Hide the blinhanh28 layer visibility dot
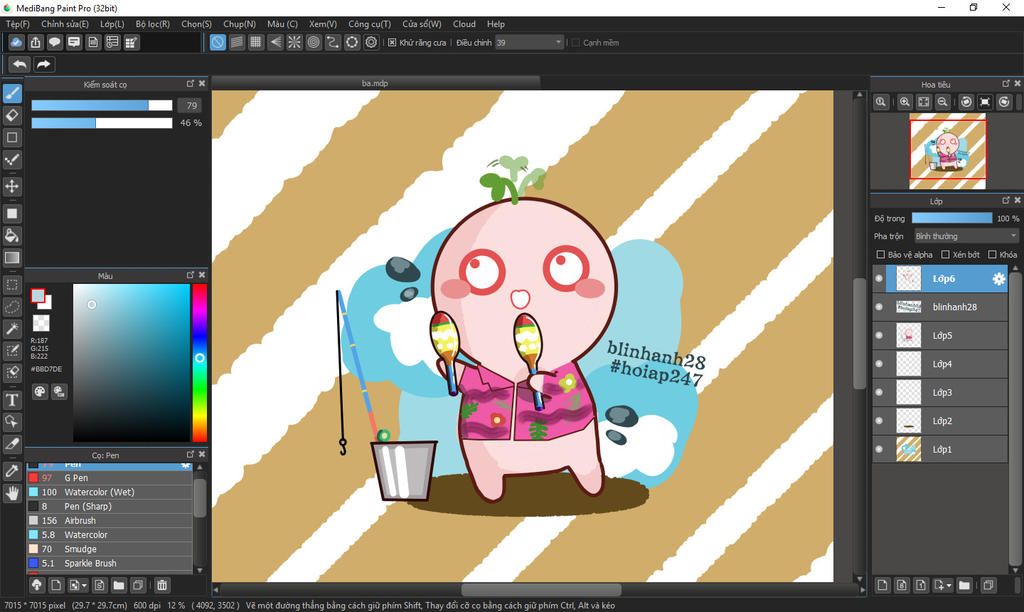The image size is (1024, 612). (x=879, y=307)
